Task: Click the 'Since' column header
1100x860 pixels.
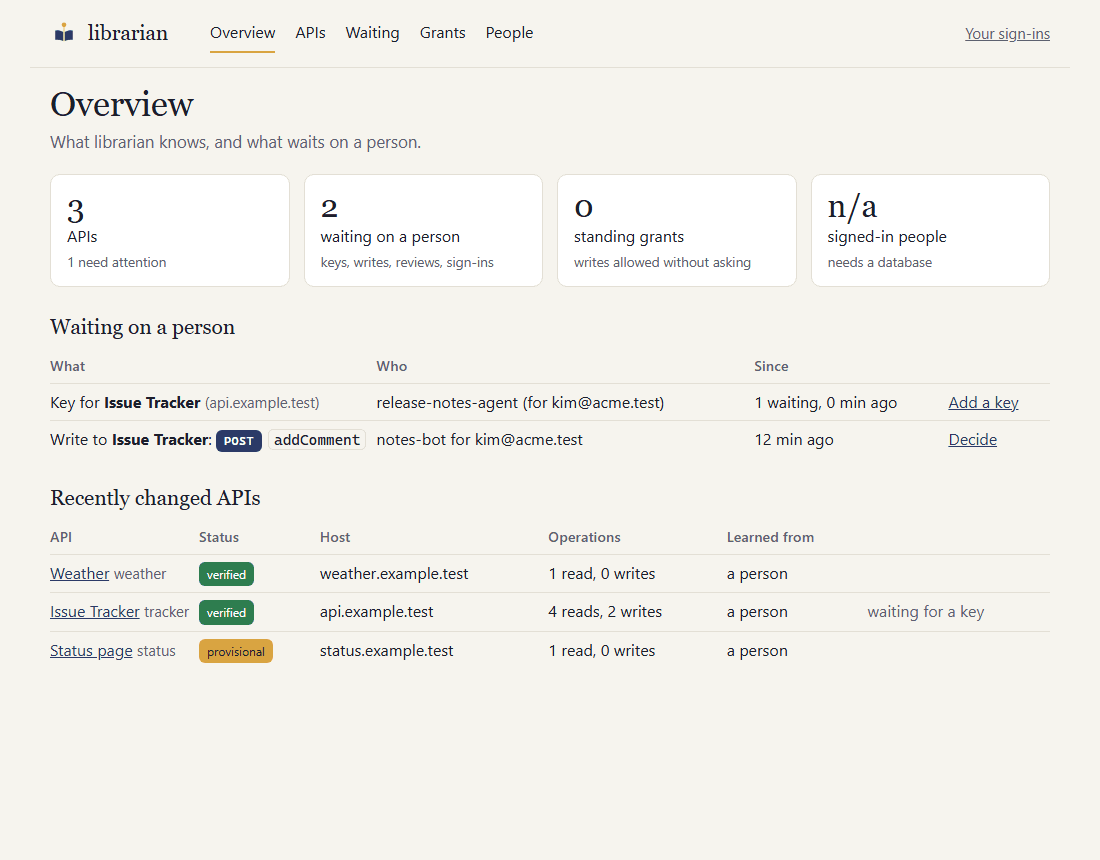Action: [x=771, y=366]
